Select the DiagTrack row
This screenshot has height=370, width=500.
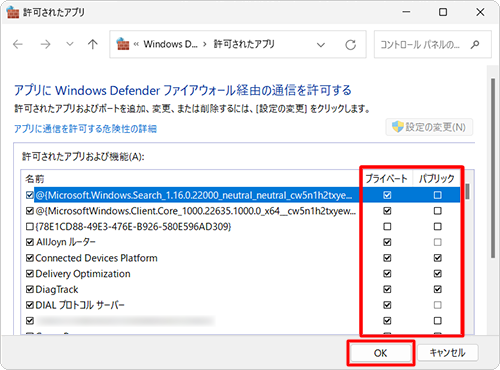[x=57, y=289]
